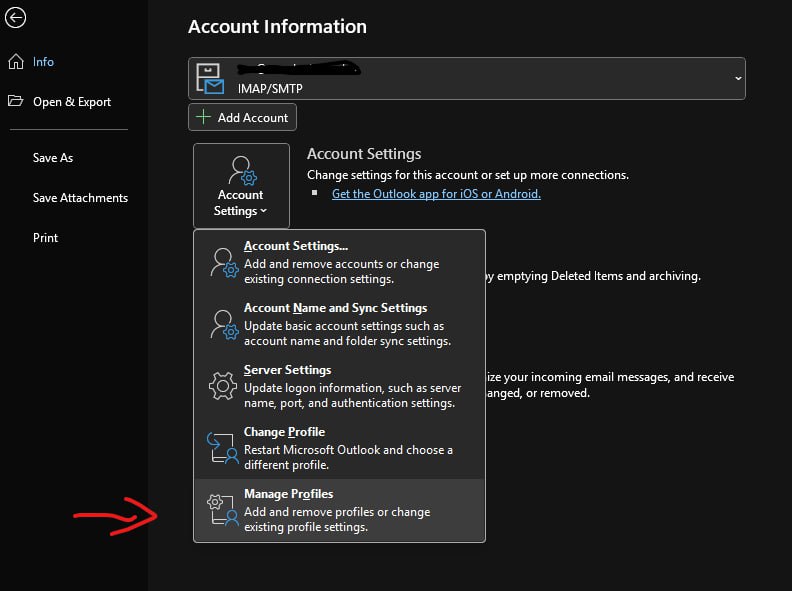Click the Account Information heading
Image resolution: width=792 pixels, height=591 pixels.
pyautogui.click(x=277, y=26)
